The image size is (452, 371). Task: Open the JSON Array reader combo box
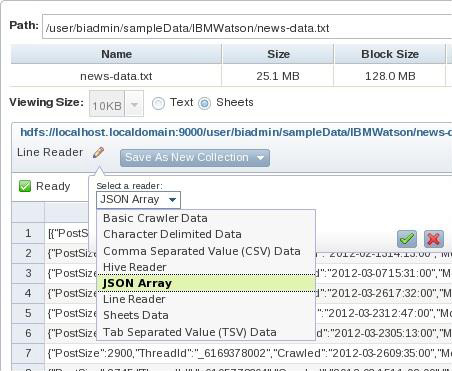(x=138, y=200)
